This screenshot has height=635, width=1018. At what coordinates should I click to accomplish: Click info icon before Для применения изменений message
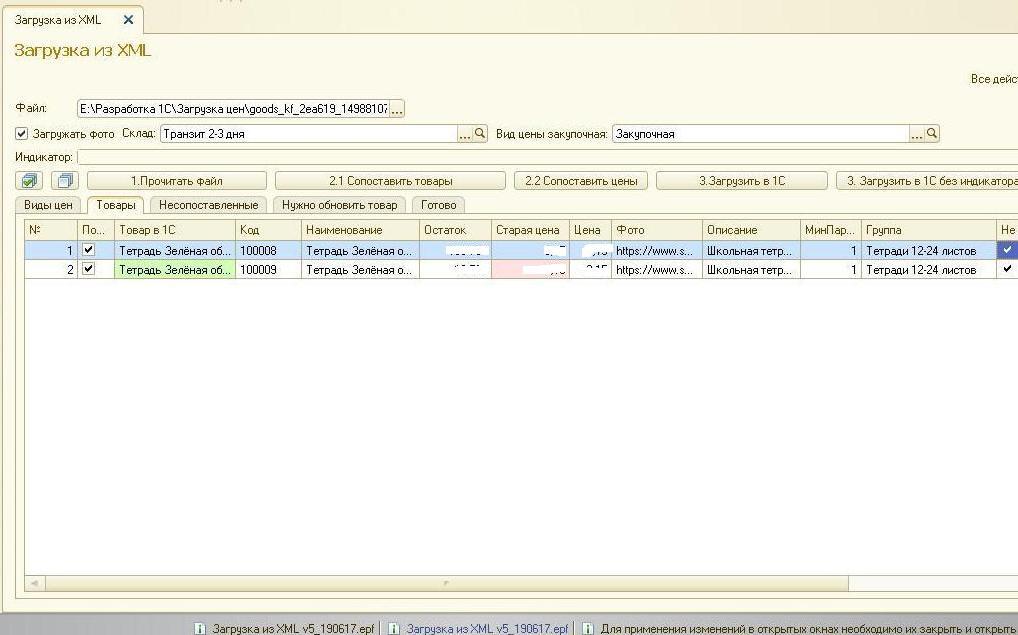point(587,629)
